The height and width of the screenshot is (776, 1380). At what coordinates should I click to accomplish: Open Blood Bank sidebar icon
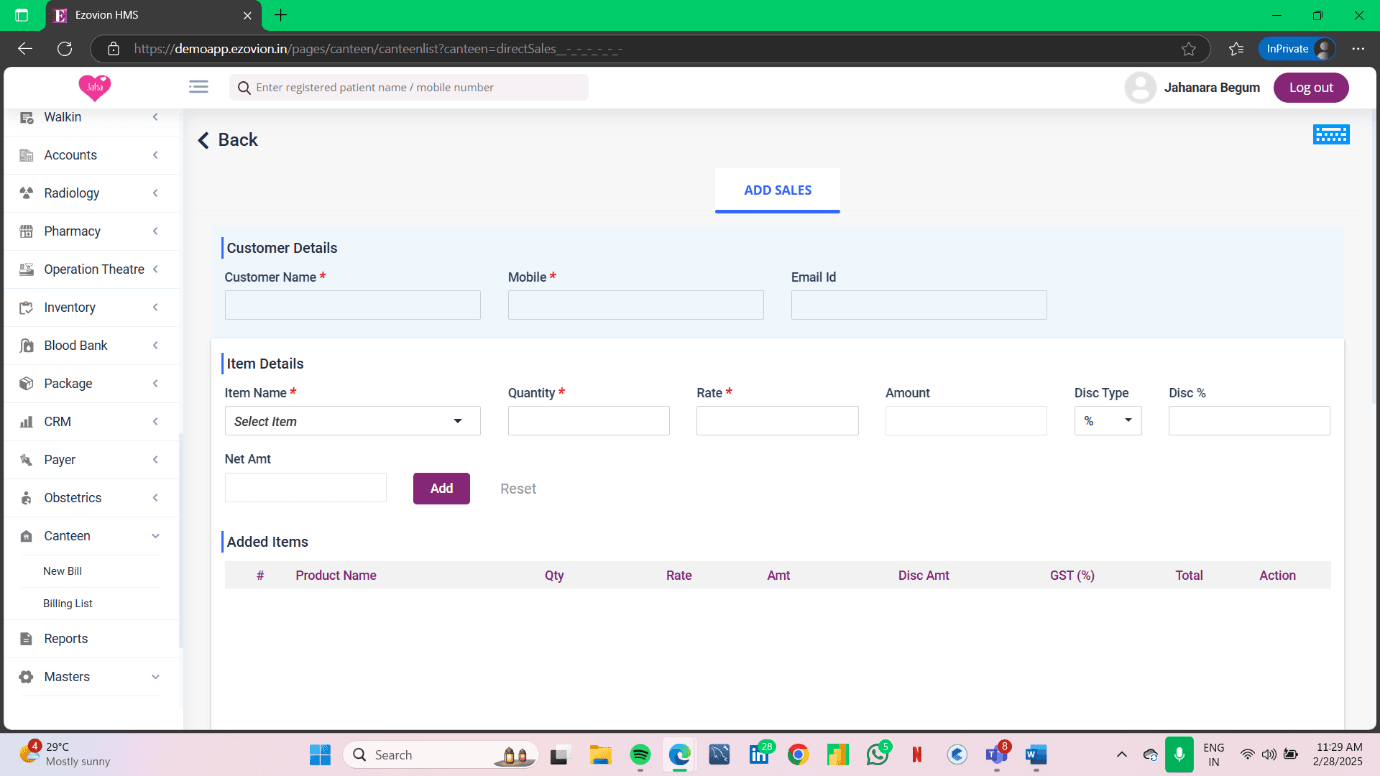(27, 346)
